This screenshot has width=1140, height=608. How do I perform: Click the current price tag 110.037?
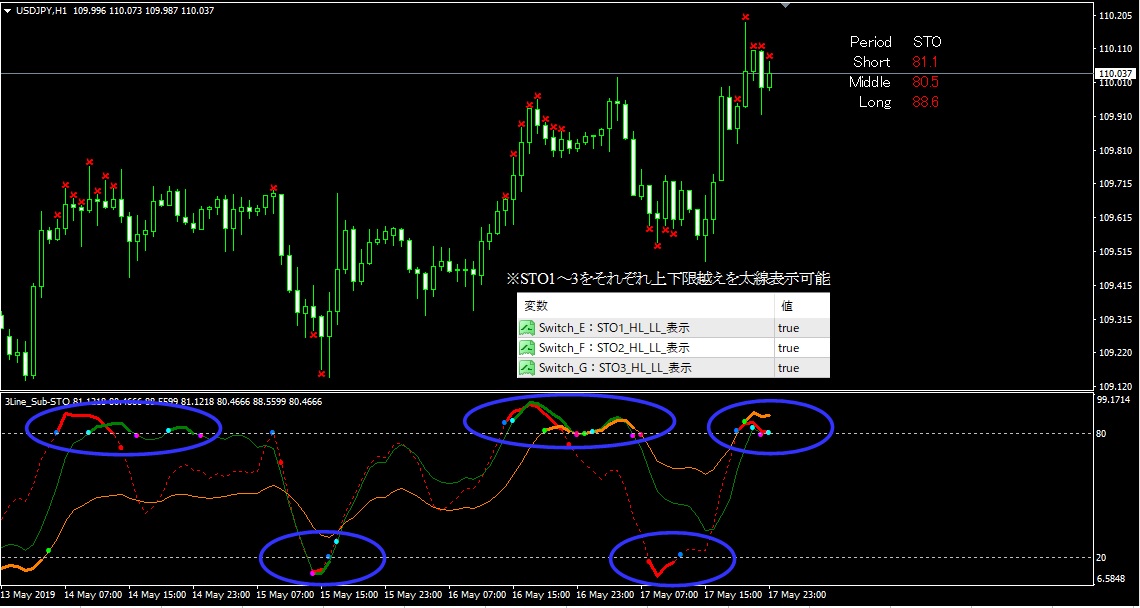point(1116,73)
